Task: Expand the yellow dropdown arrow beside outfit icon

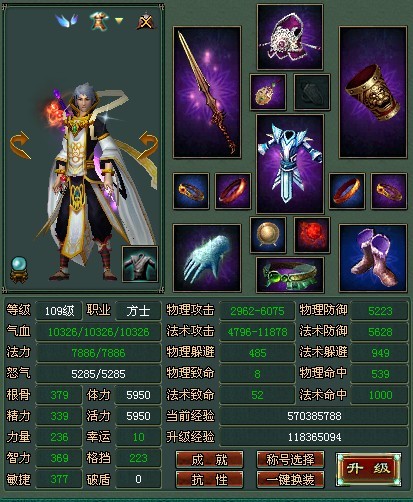Action: [x=119, y=21]
